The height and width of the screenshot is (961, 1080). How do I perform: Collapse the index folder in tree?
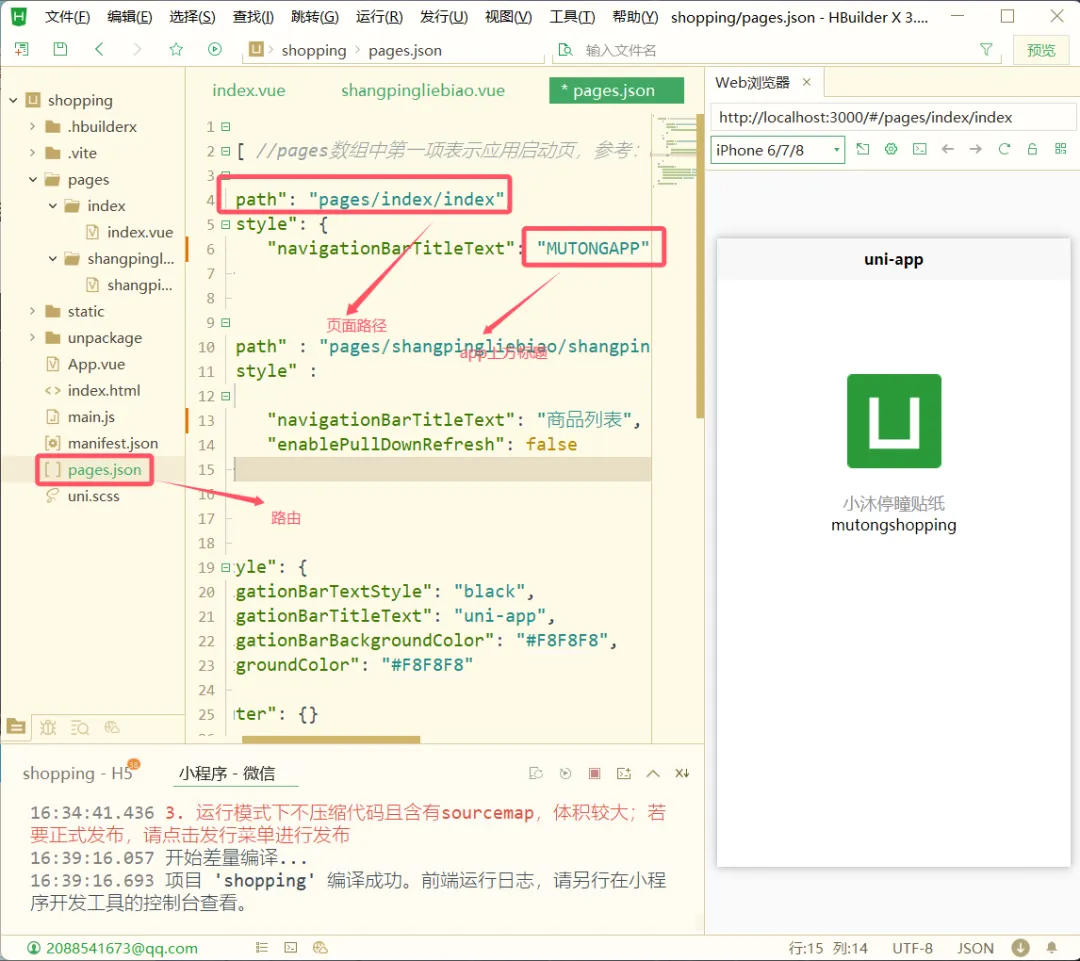[x=52, y=206]
